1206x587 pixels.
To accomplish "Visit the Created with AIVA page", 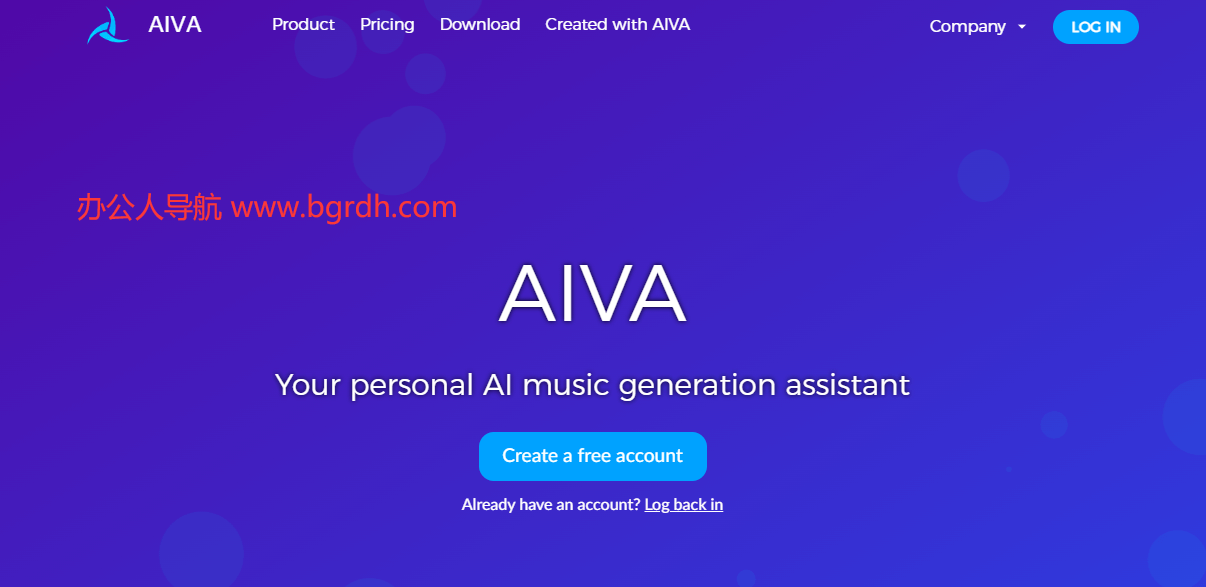I will point(617,25).
